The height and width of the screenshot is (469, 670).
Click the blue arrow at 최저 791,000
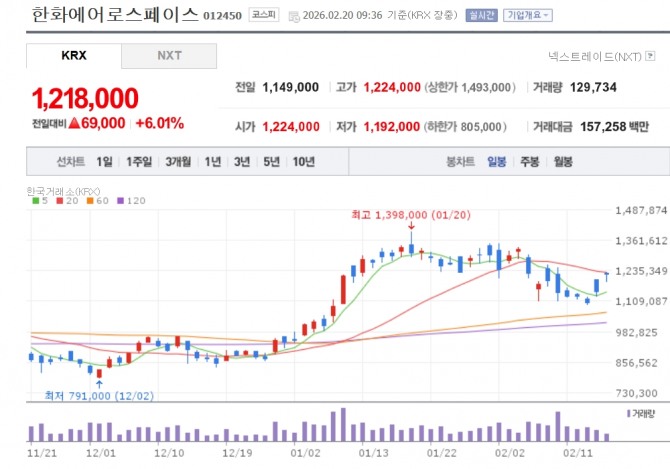tap(99, 384)
